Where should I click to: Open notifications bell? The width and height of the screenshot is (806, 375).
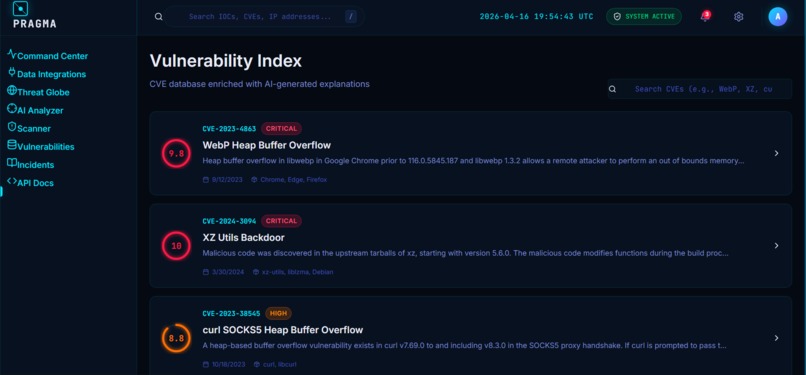click(x=705, y=16)
